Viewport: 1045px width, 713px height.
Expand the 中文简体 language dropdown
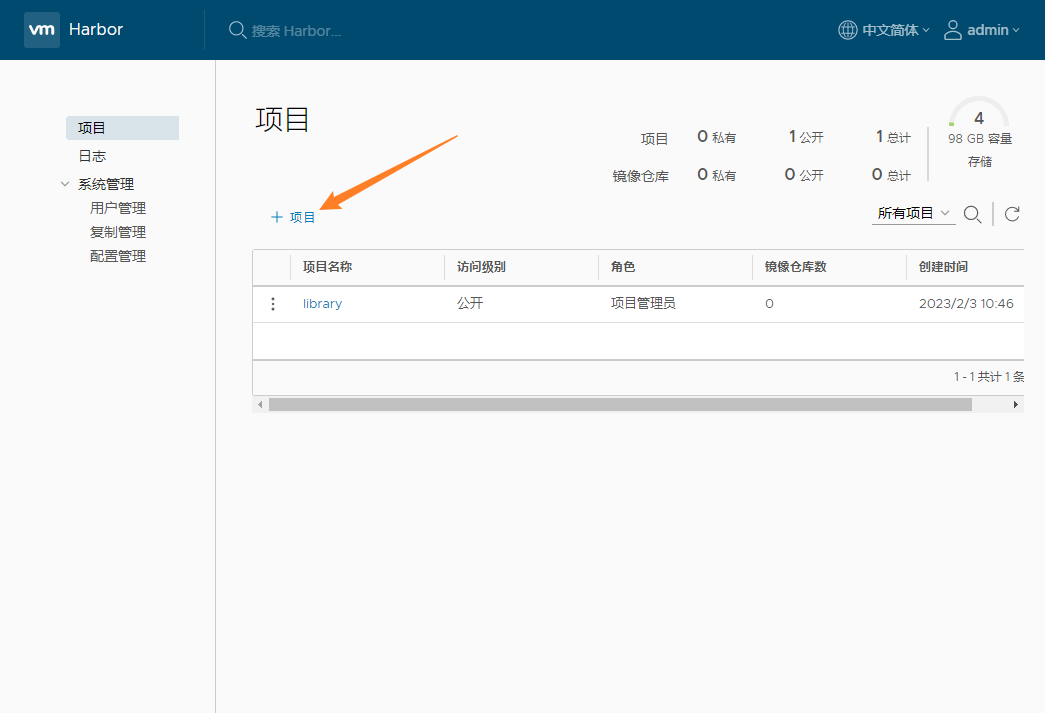click(896, 30)
